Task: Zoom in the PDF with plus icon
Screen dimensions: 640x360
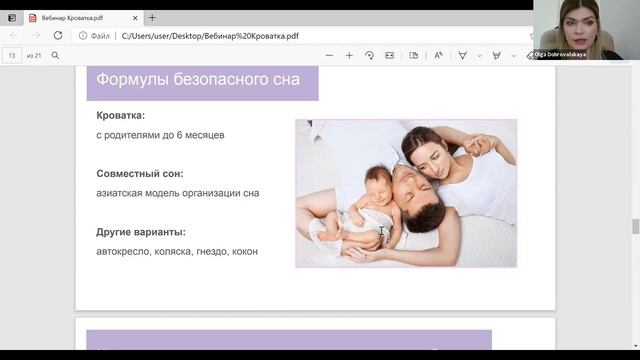Action: pyautogui.click(x=349, y=56)
